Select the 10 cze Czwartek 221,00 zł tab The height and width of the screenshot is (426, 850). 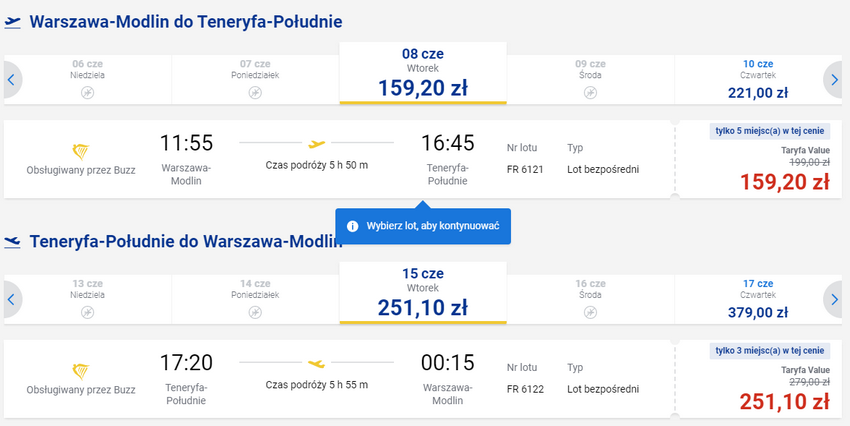point(758,80)
